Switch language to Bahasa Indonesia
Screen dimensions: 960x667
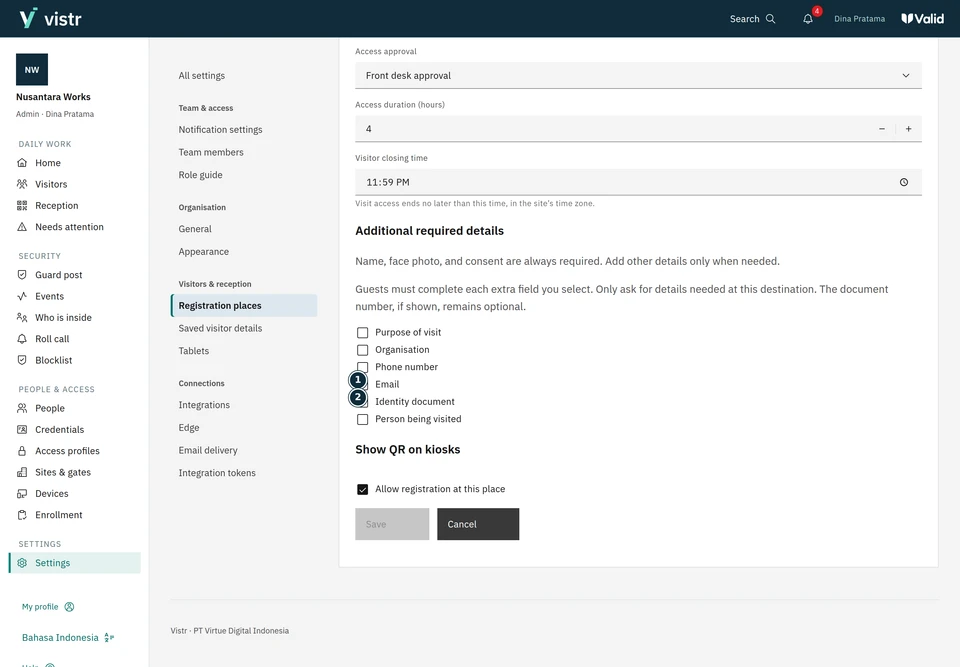[60, 638]
